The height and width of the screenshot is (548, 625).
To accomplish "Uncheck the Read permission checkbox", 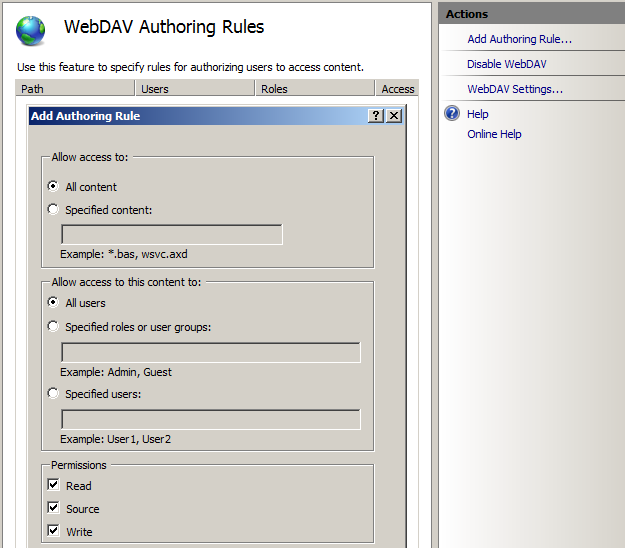I will [x=53, y=485].
